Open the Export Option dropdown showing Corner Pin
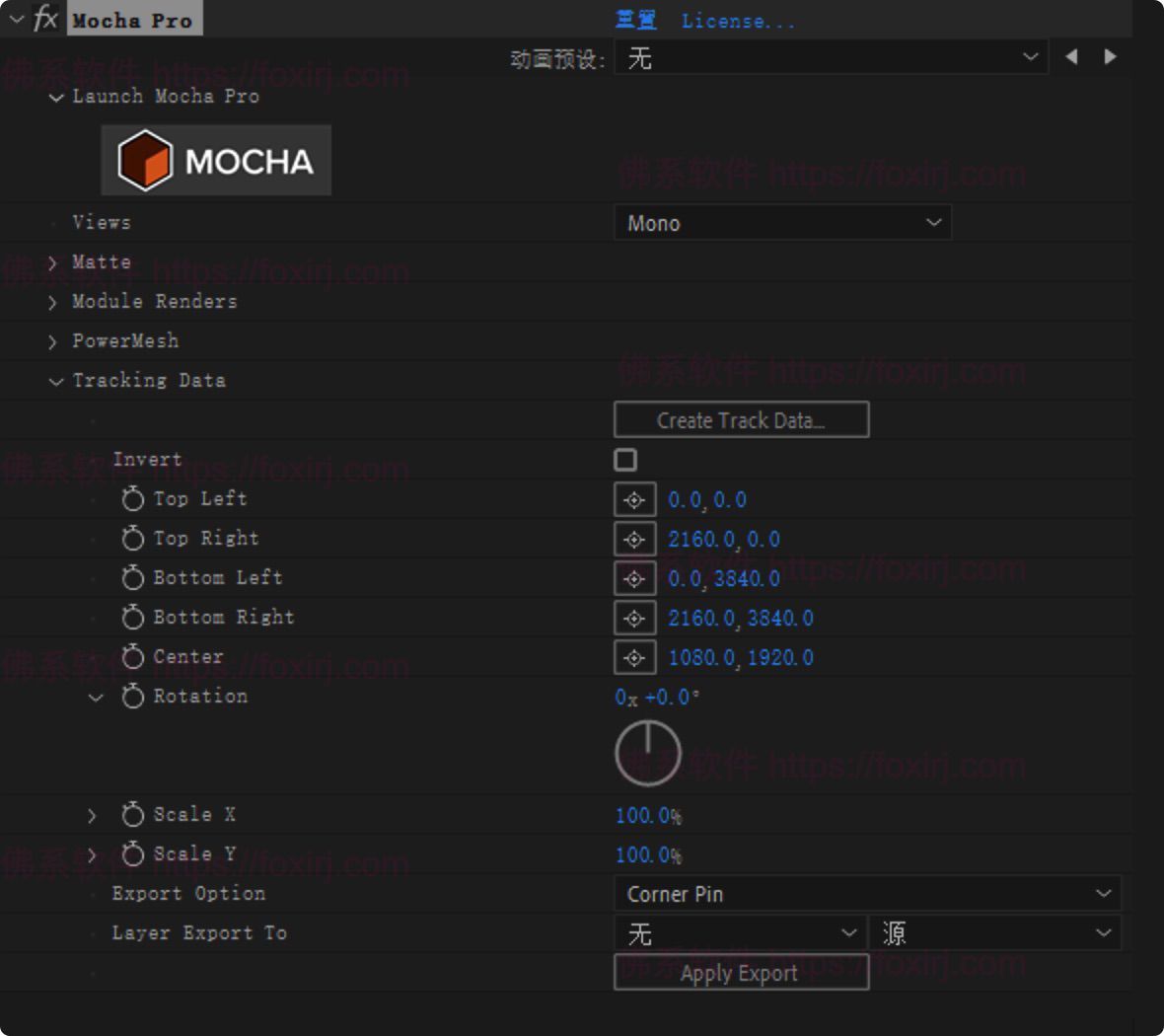Image resolution: width=1164 pixels, height=1036 pixels. [x=868, y=894]
